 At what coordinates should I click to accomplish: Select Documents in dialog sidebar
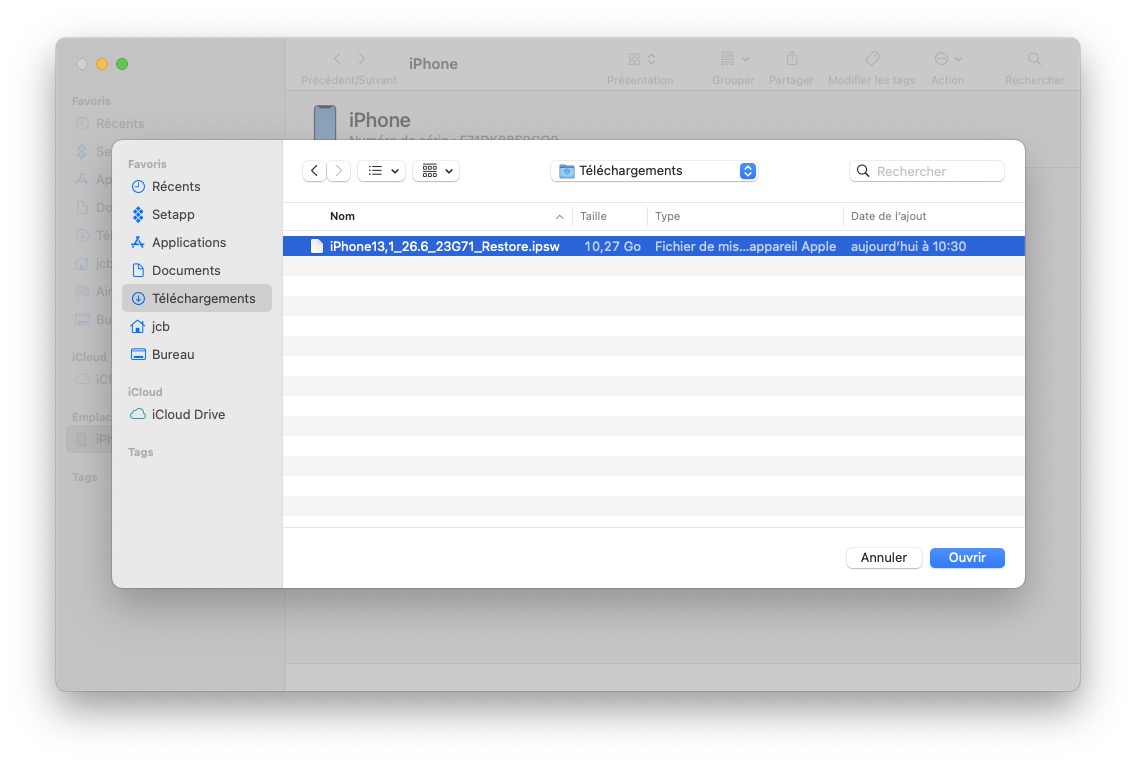pyautogui.click(x=197, y=270)
